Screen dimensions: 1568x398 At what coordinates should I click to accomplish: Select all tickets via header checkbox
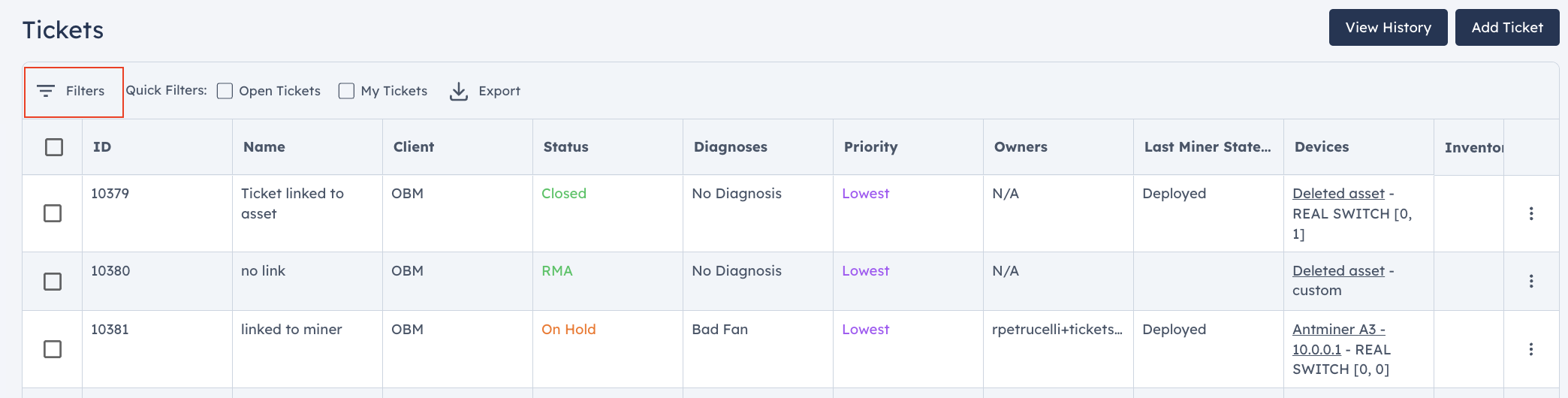pyautogui.click(x=54, y=147)
